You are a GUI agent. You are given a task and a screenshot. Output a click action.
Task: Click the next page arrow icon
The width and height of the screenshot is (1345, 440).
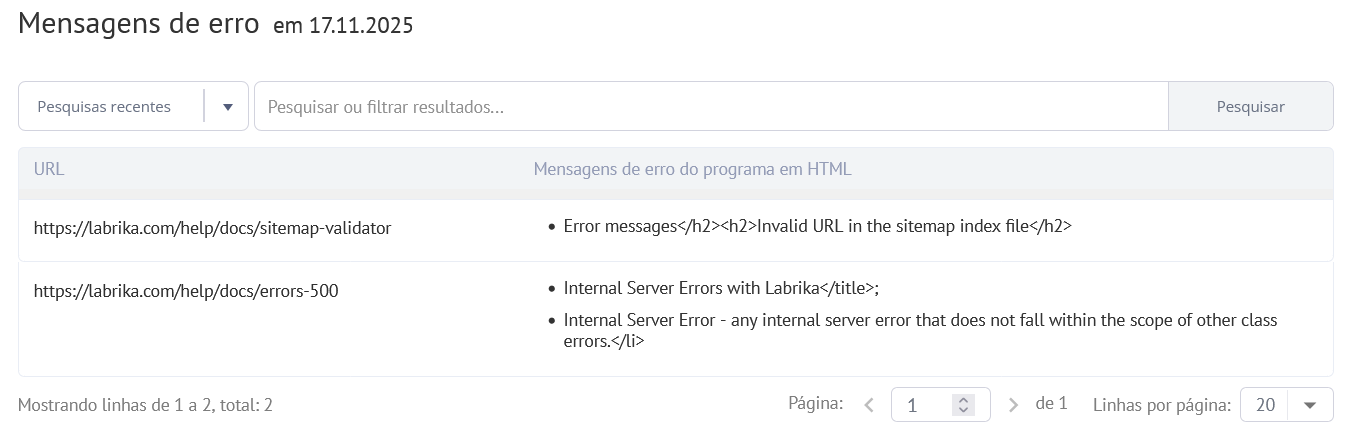pyautogui.click(x=1013, y=405)
